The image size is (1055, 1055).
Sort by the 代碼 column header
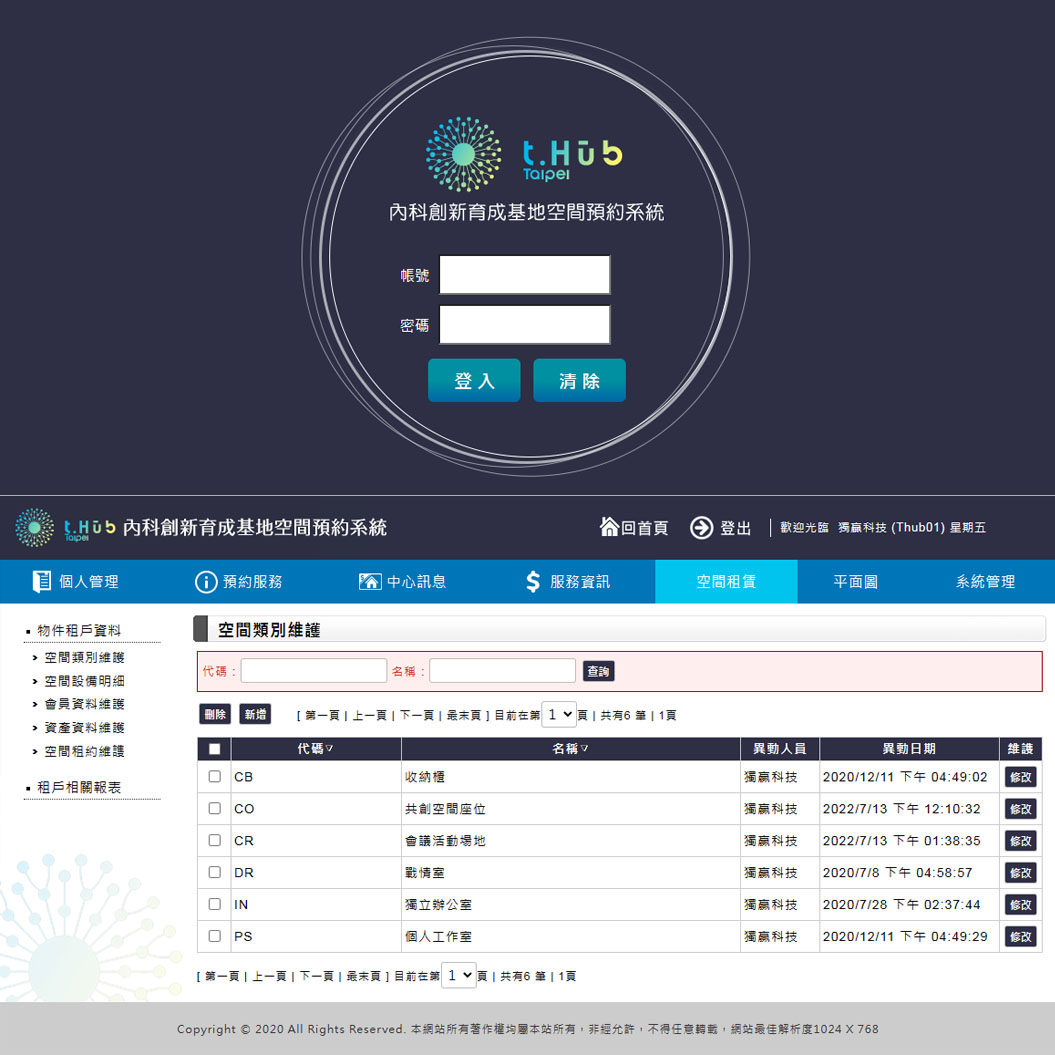pos(316,749)
